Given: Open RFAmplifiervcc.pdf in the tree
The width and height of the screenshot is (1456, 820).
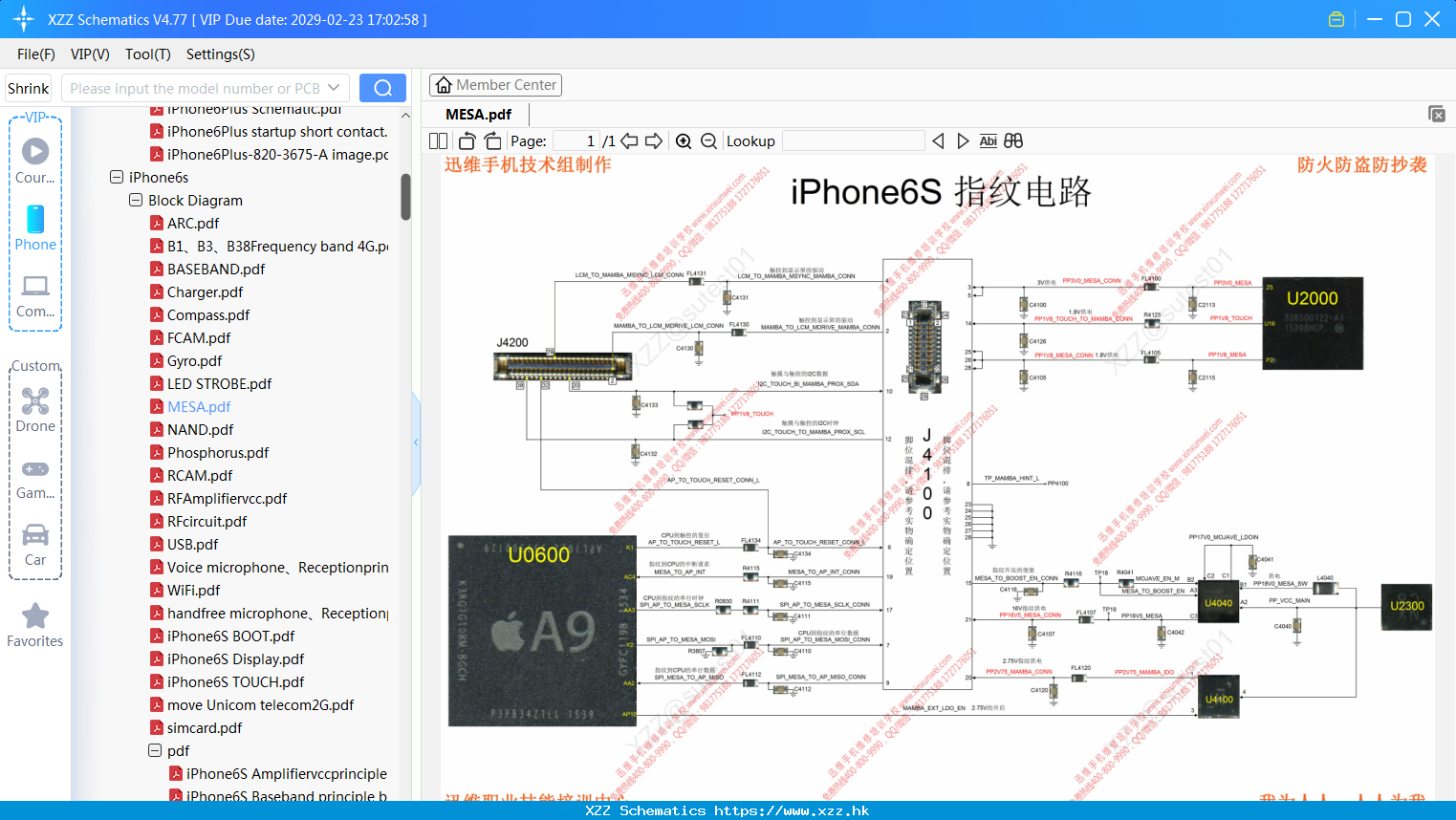Looking at the screenshot, I should coord(227,498).
